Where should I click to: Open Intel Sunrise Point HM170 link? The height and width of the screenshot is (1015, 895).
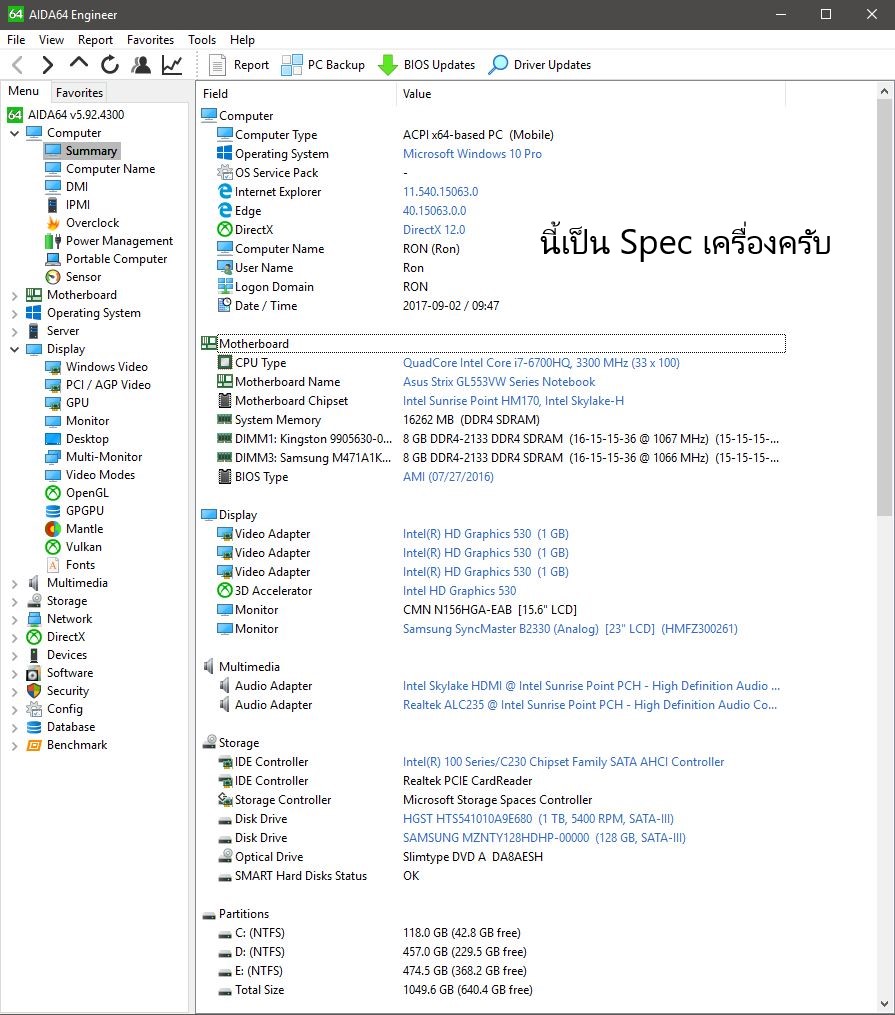pyautogui.click(x=513, y=401)
